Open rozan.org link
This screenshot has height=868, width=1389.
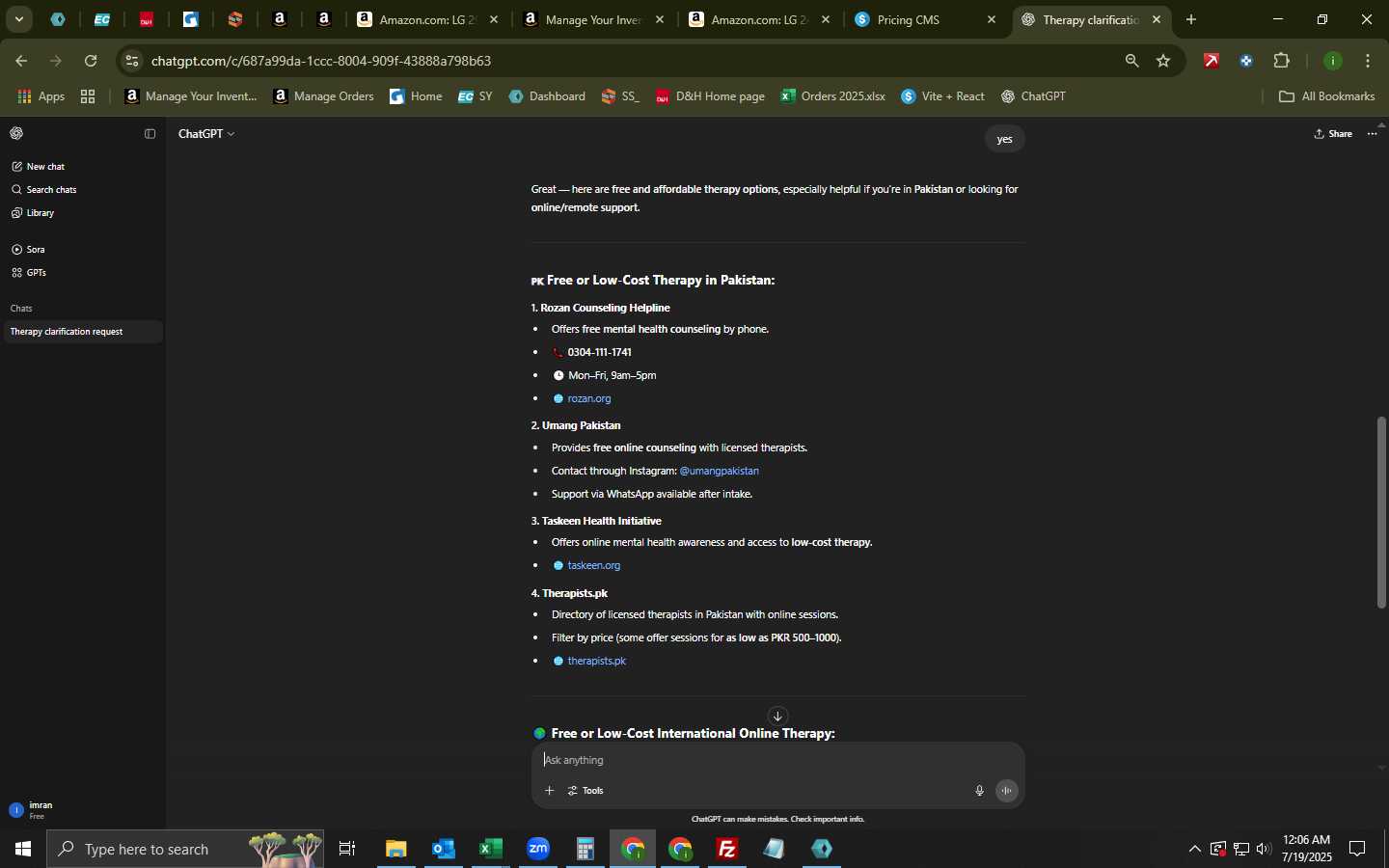pos(589,399)
